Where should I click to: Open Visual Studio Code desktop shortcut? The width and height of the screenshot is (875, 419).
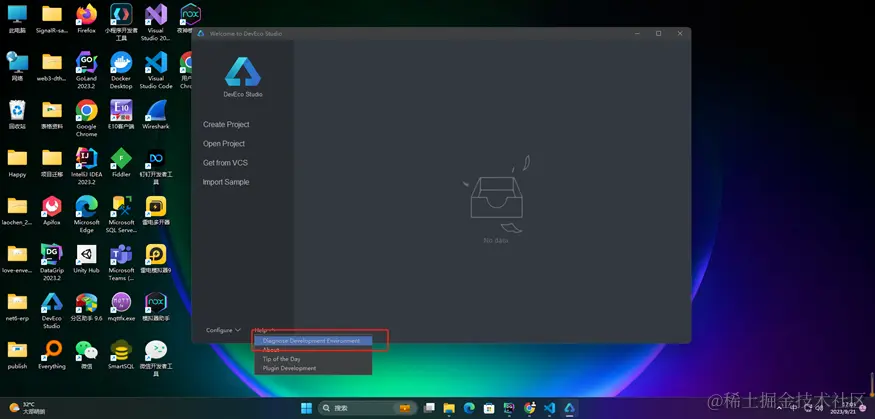click(156, 70)
